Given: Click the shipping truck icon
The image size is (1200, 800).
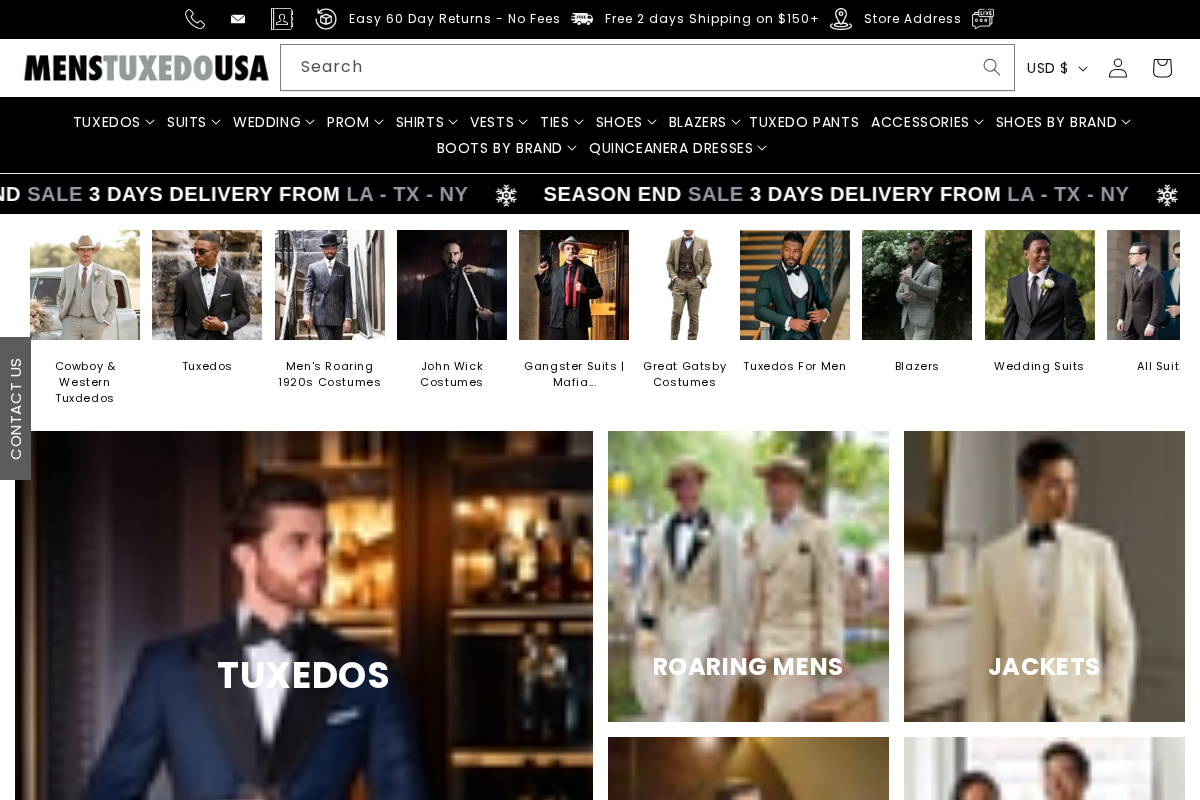Looking at the screenshot, I should [x=581, y=19].
